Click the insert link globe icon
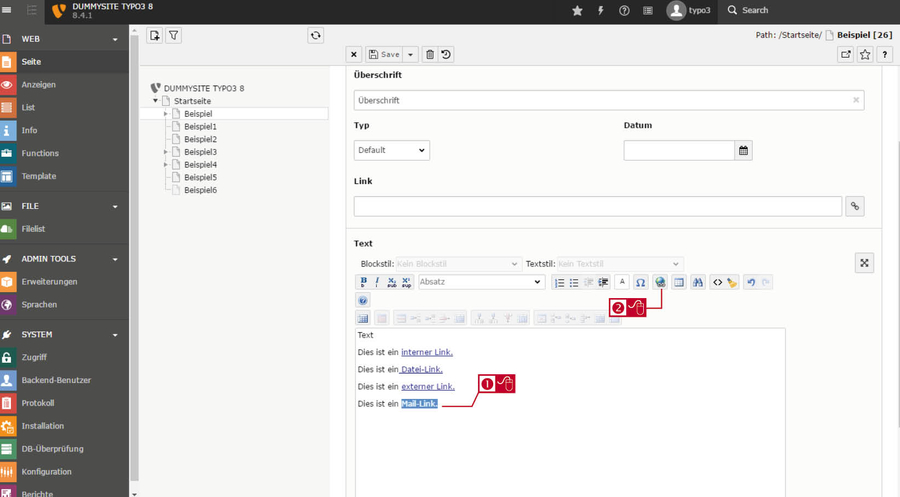The width and height of the screenshot is (900, 497). pos(660,282)
